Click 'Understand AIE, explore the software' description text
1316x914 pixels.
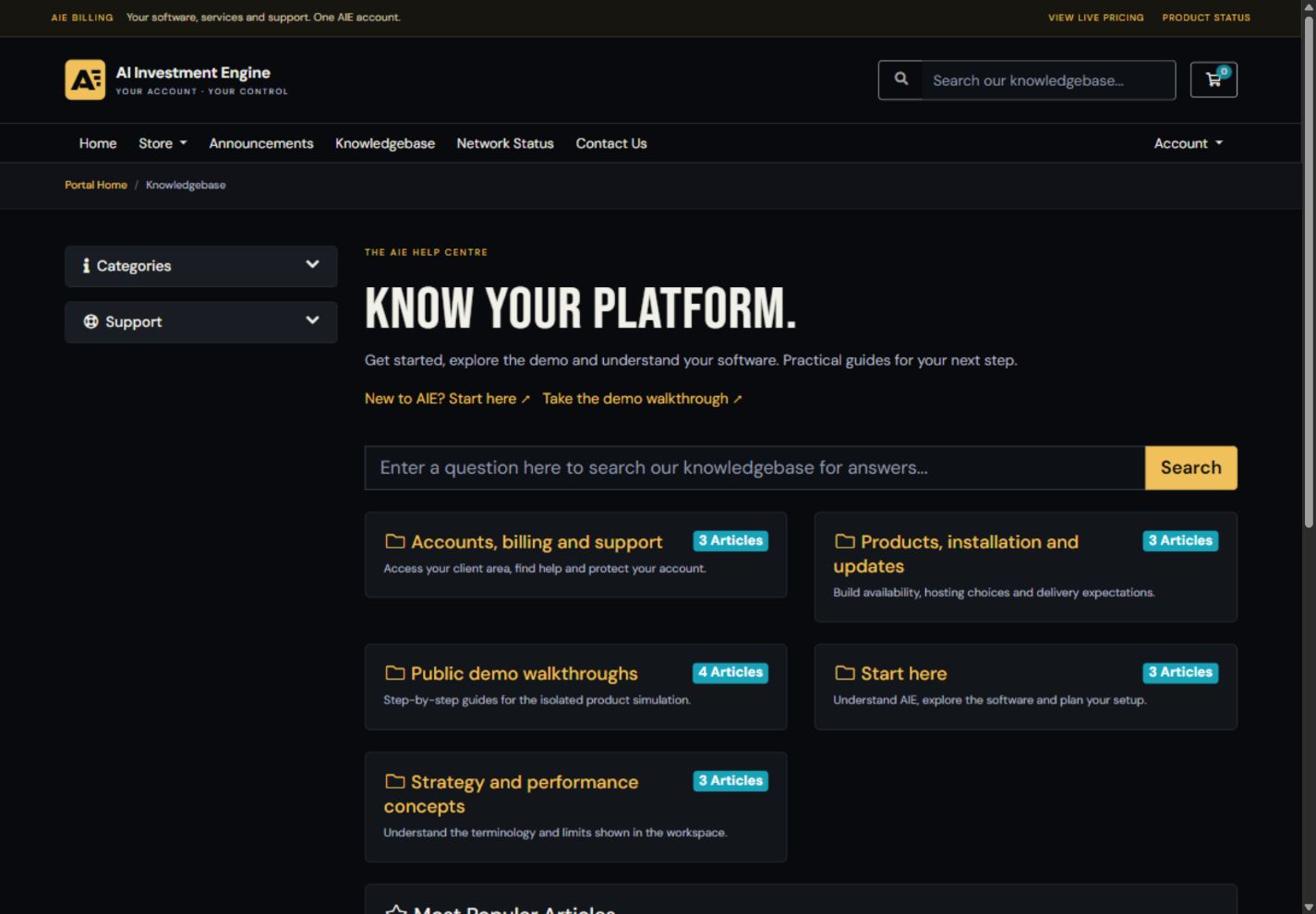click(989, 700)
